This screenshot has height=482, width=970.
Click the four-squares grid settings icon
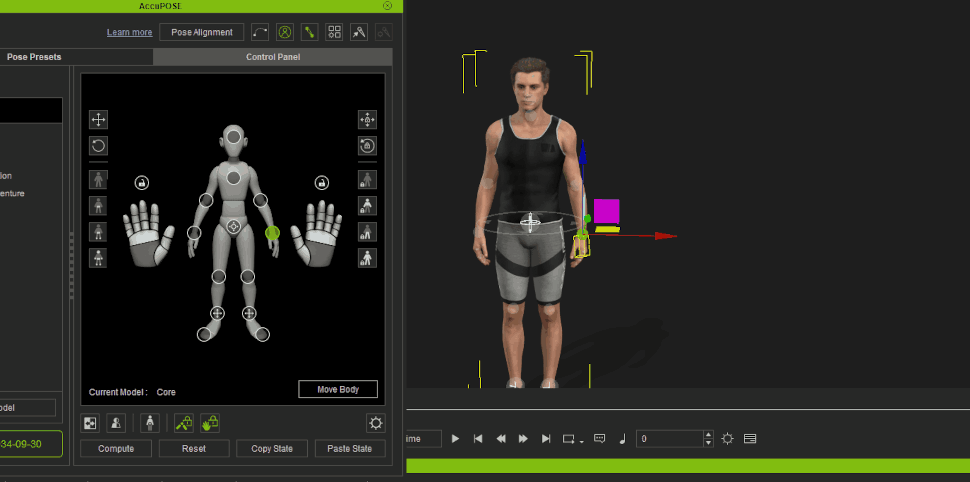pyautogui.click(x=334, y=32)
